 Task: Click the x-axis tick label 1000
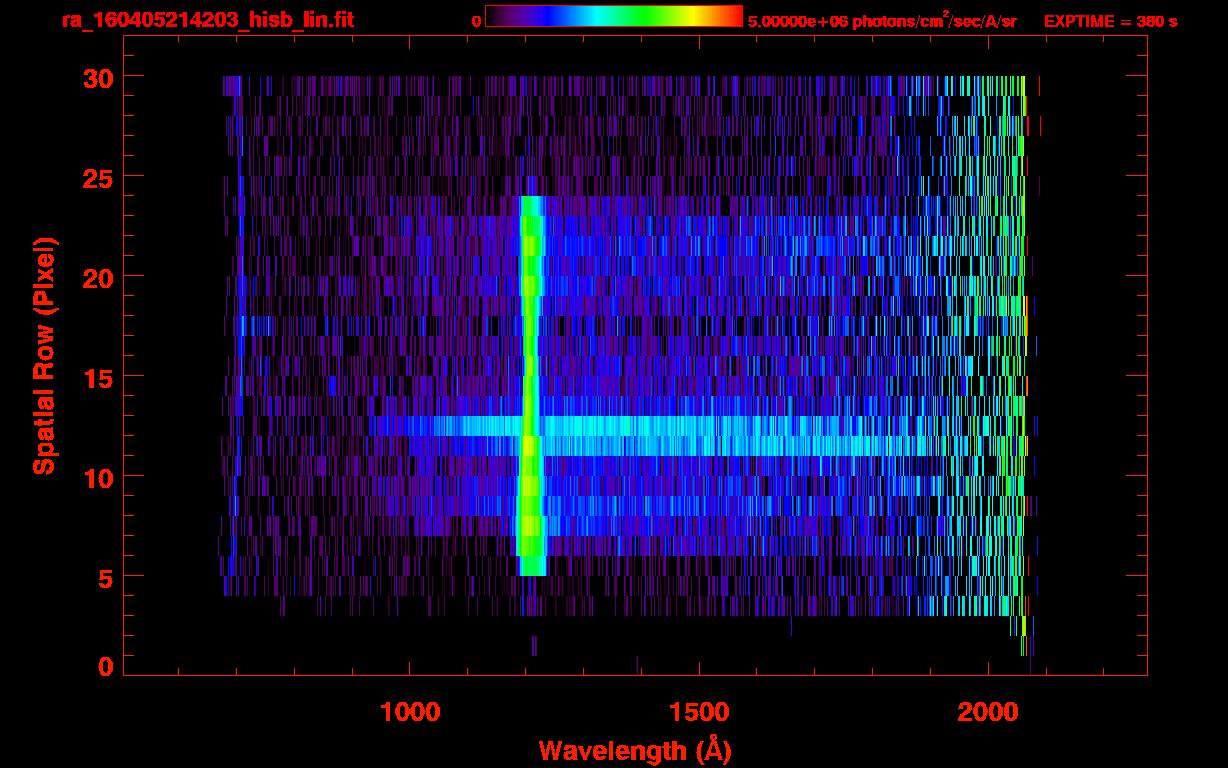410,712
